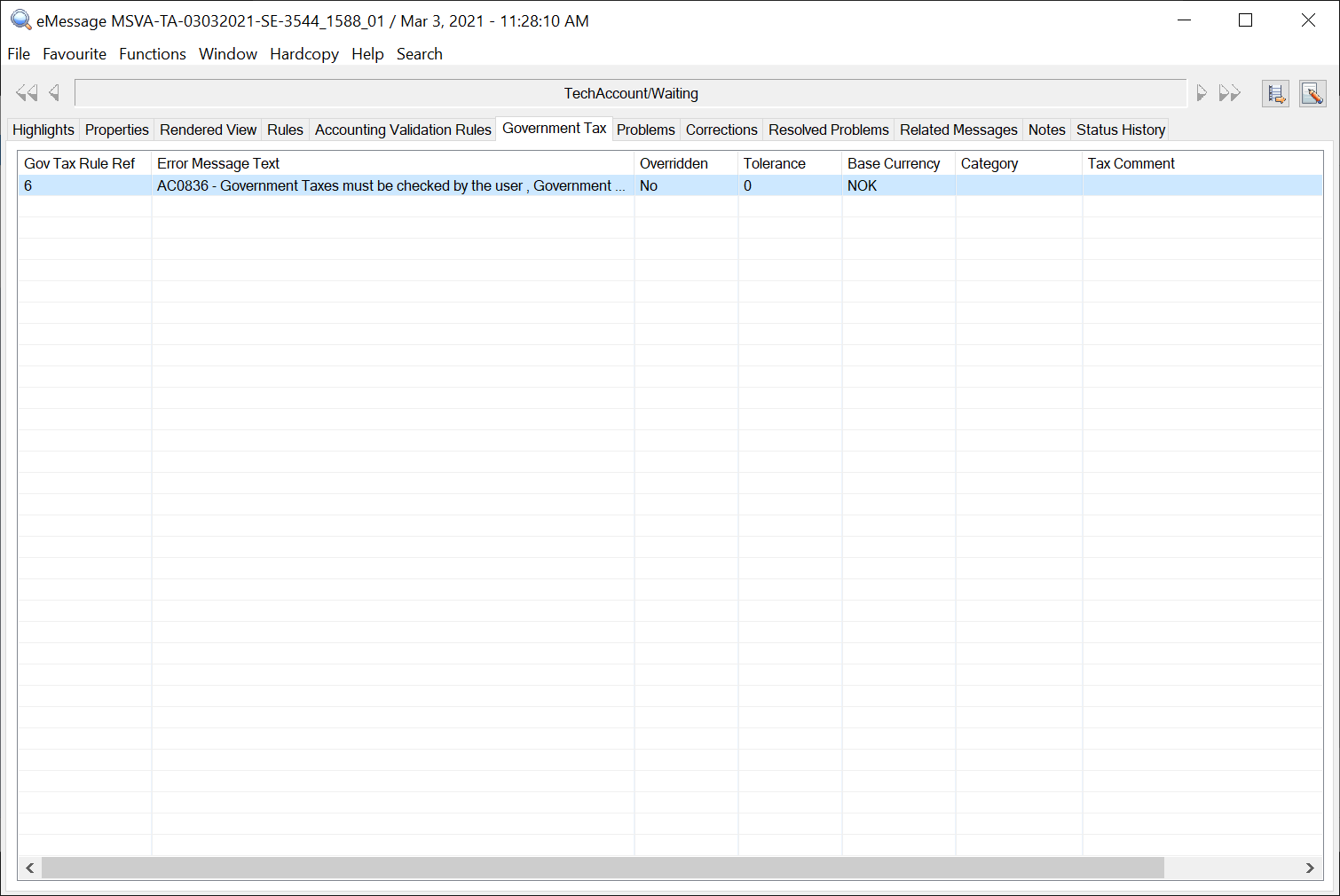Navigate to first message using double-left arrow icon
The image size is (1340, 896).
(25, 92)
